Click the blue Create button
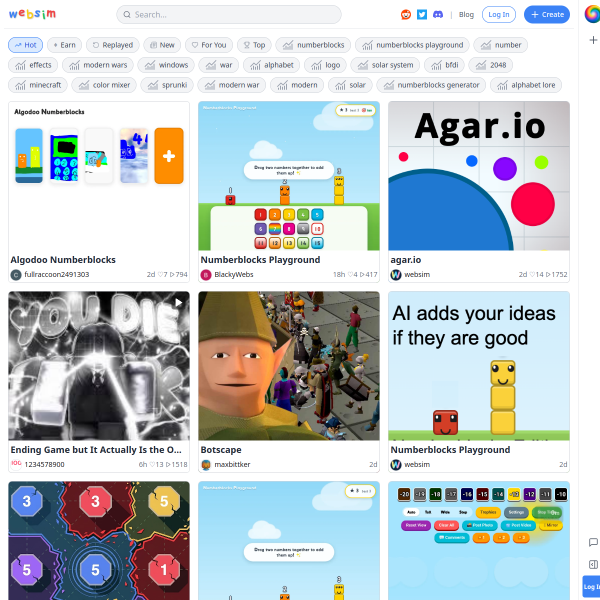This screenshot has width=600, height=600. pos(547,15)
